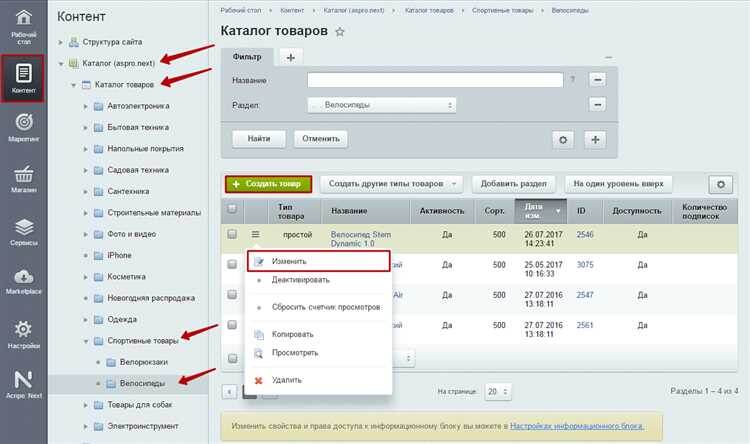Choose Копировать in the context menu
This screenshot has height=444, width=750.
[292, 334]
